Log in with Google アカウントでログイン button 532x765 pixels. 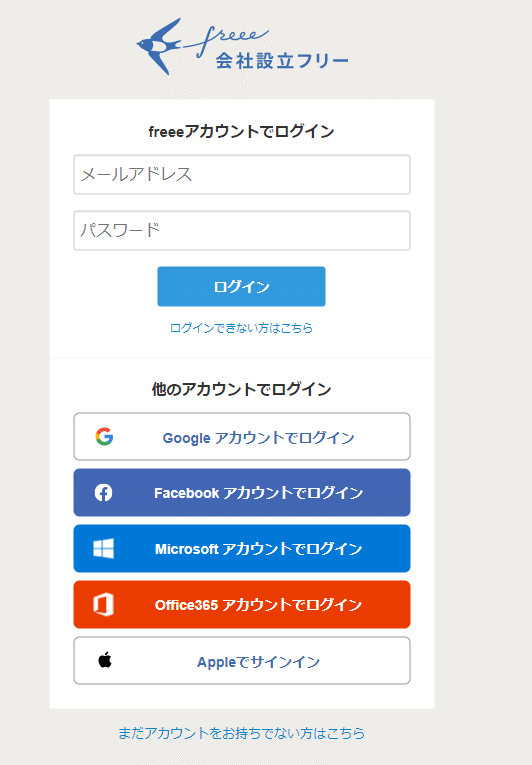click(x=242, y=437)
